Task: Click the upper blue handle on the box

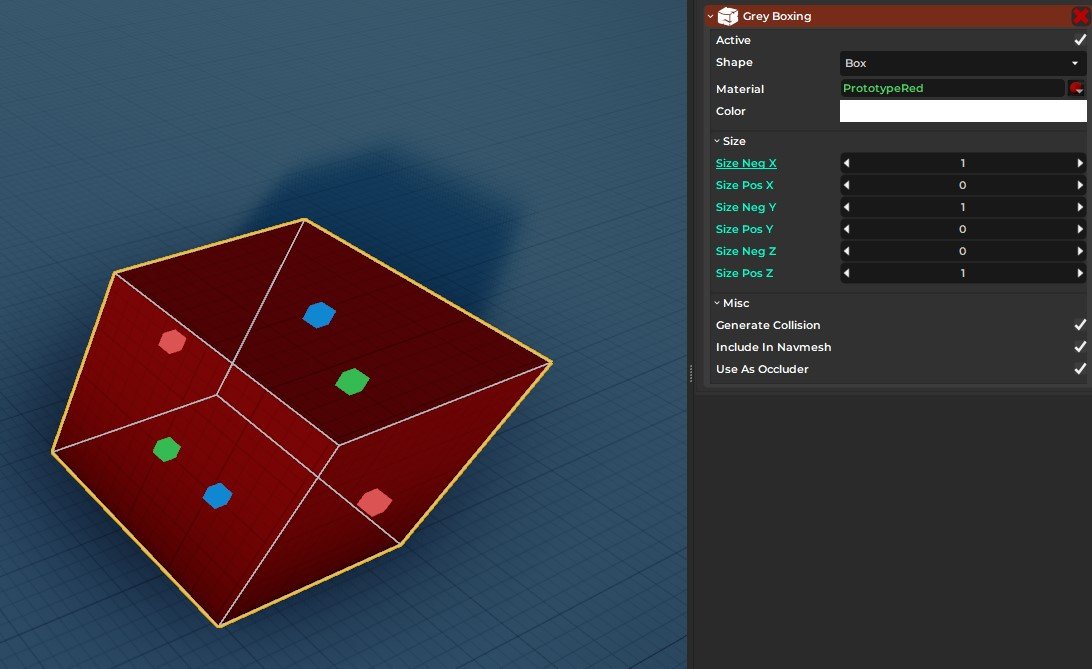Action: (319, 315)
